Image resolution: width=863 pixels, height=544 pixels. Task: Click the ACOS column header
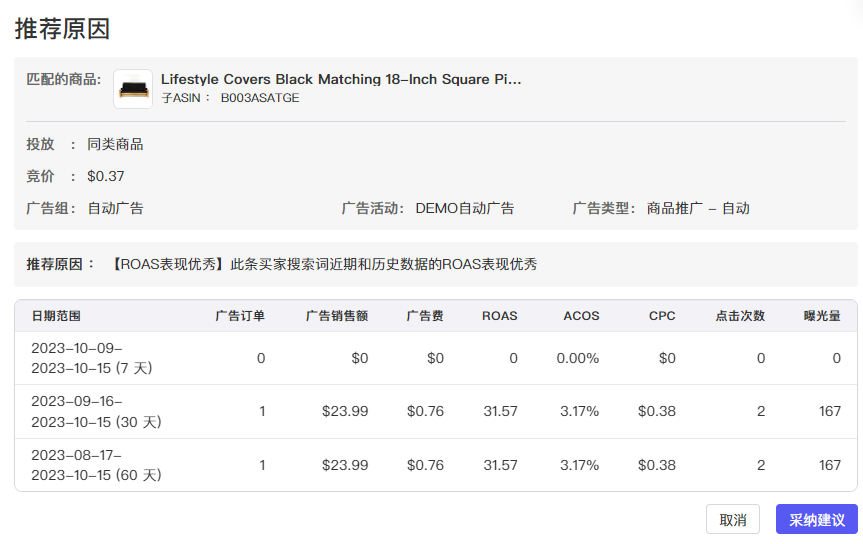[581, 316]
